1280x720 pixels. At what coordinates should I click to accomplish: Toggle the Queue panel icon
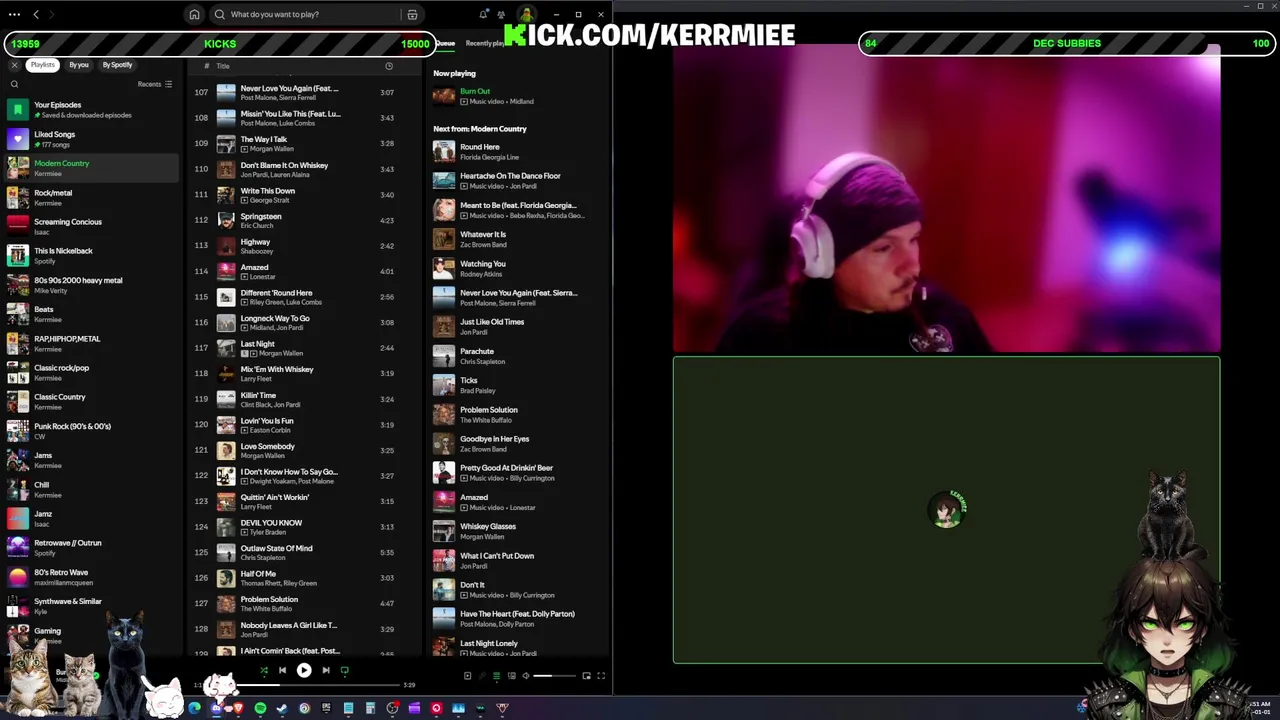pos(496,676)
